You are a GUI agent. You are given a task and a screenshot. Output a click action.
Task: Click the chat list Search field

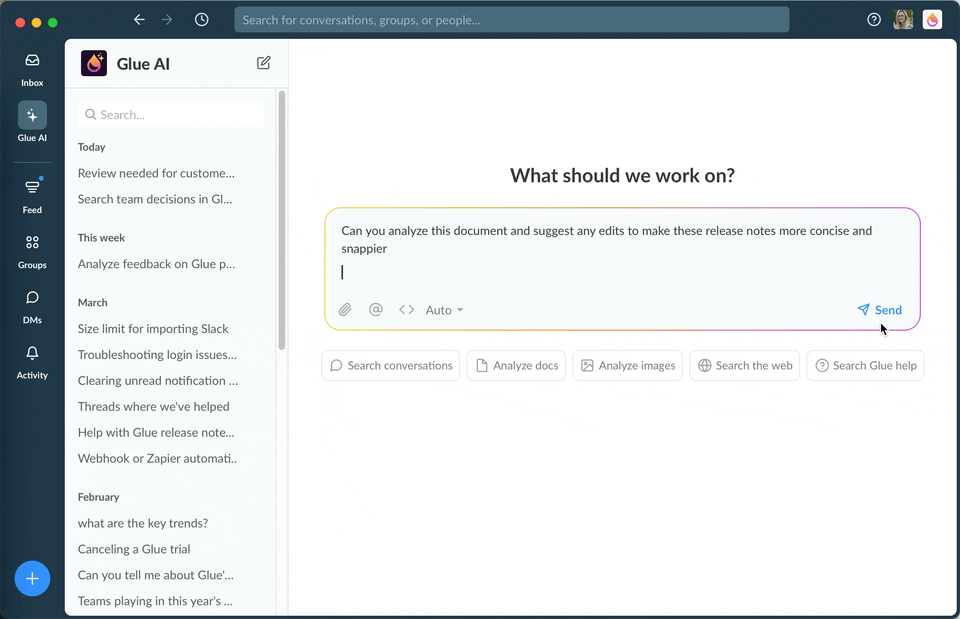171,115
